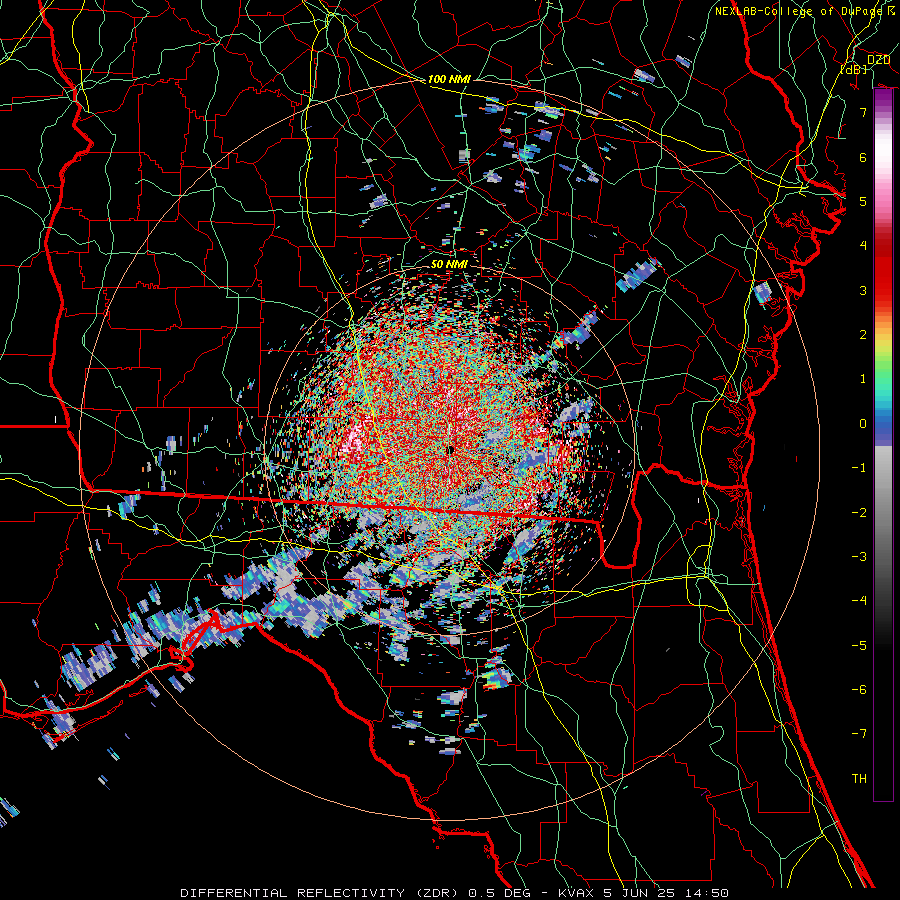Click the 4 value on color scale
Viewport: 900px width, 900px height.
(863, 246)
